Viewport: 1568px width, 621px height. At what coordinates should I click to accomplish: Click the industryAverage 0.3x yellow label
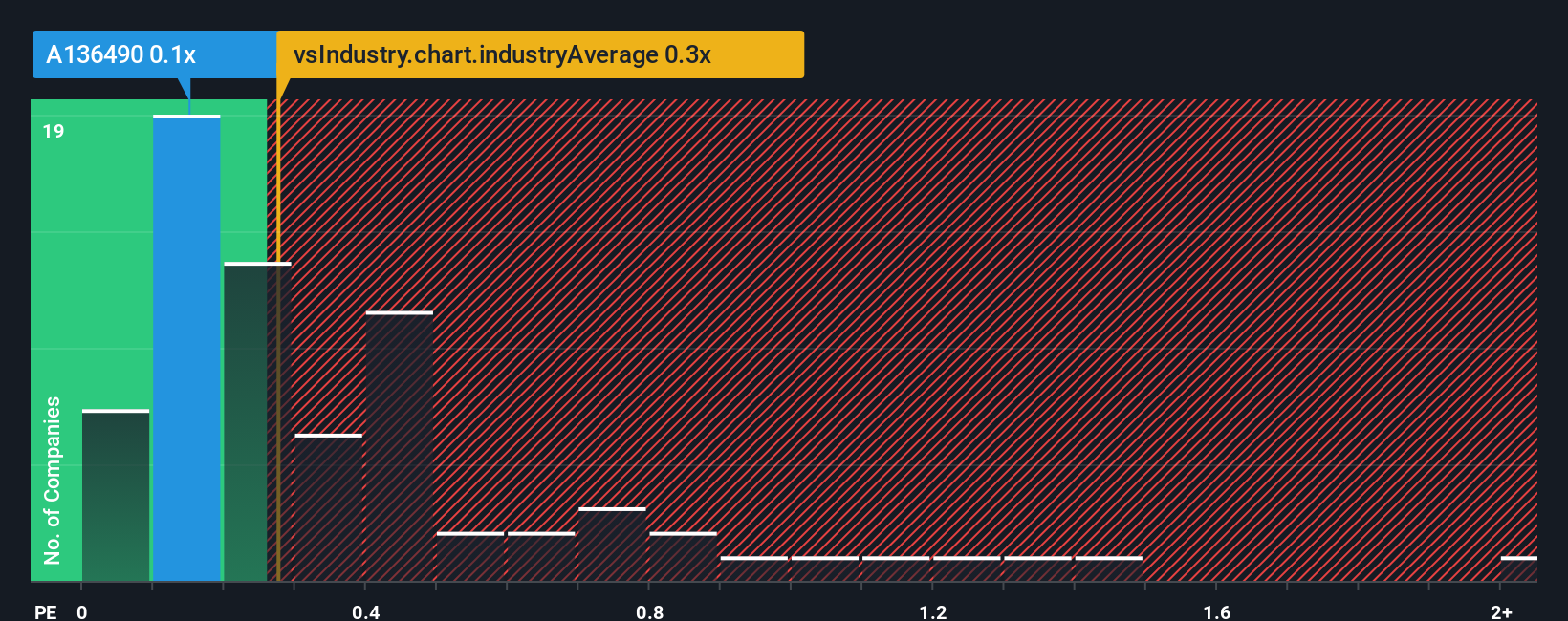click(540, 54)
